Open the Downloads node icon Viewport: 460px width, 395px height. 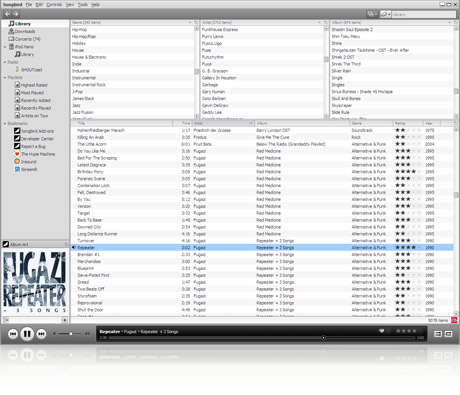[11, 31]
